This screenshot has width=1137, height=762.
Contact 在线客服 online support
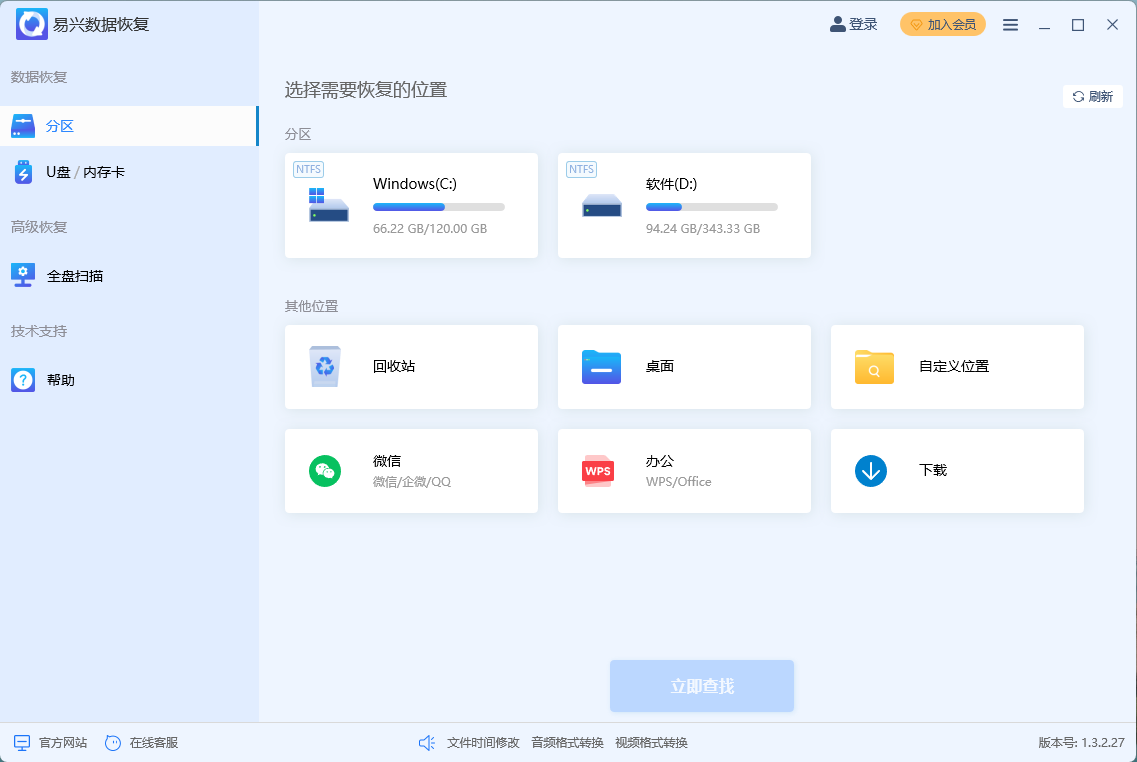(x=142, y=743)
